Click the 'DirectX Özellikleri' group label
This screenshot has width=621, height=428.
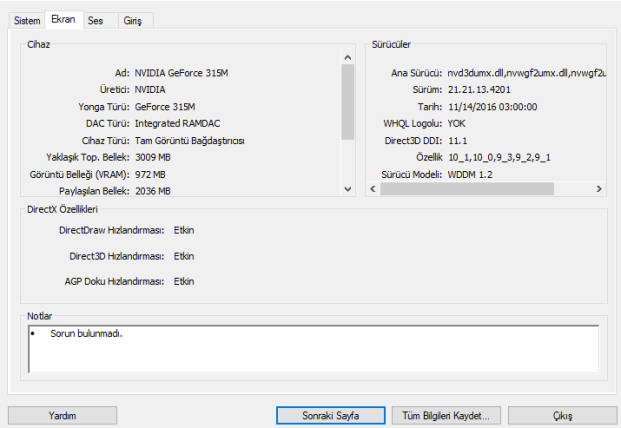(x=62, y=209)
